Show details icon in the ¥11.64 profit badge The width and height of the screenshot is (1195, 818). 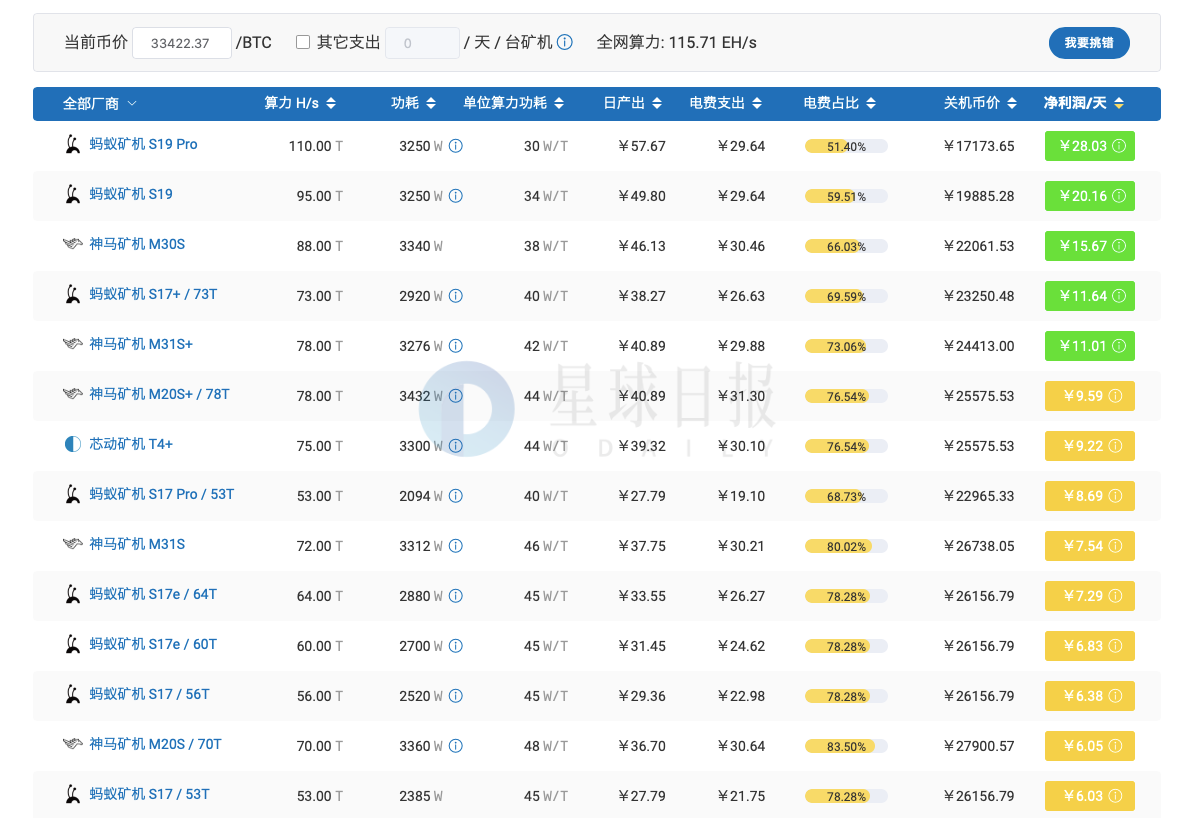click(x=1119, y=296)
